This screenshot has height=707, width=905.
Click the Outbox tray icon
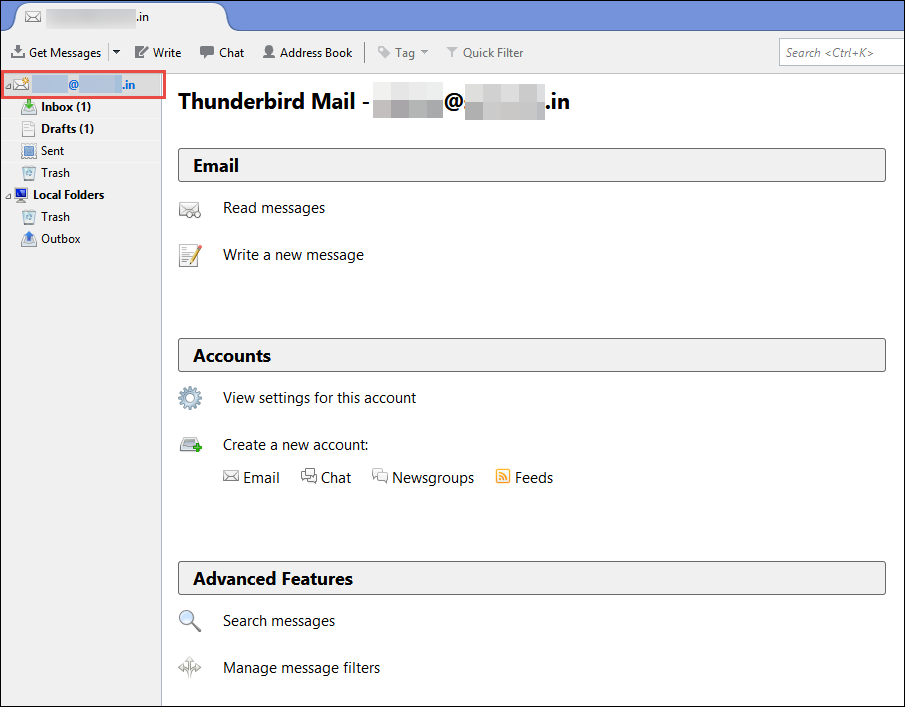click(x=28, y=238)
